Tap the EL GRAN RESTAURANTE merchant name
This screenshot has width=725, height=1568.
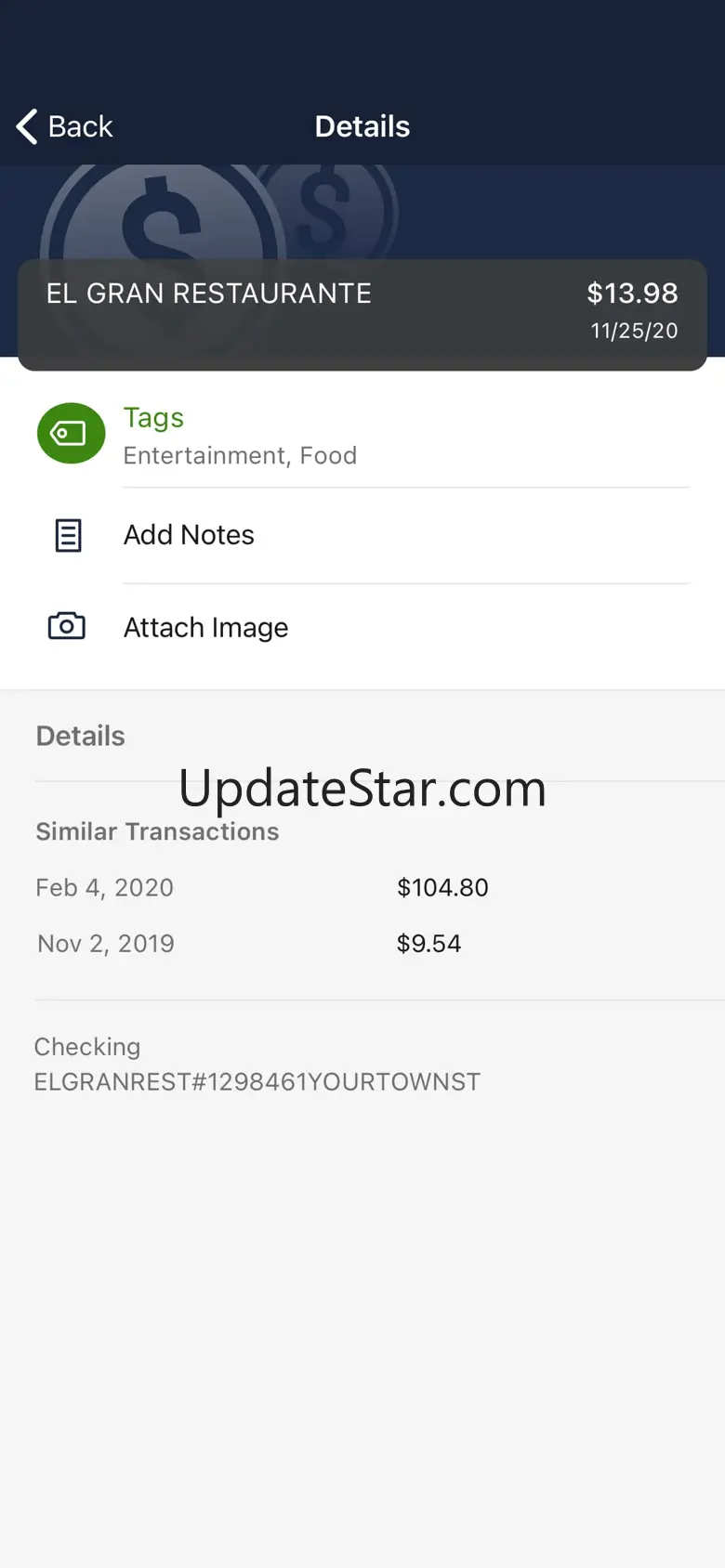pos(209,294)
